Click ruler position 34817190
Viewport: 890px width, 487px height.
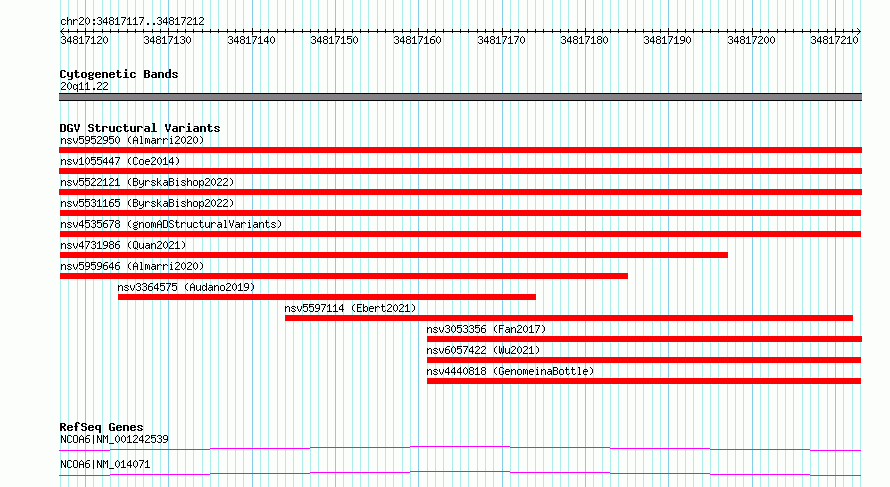668,40
